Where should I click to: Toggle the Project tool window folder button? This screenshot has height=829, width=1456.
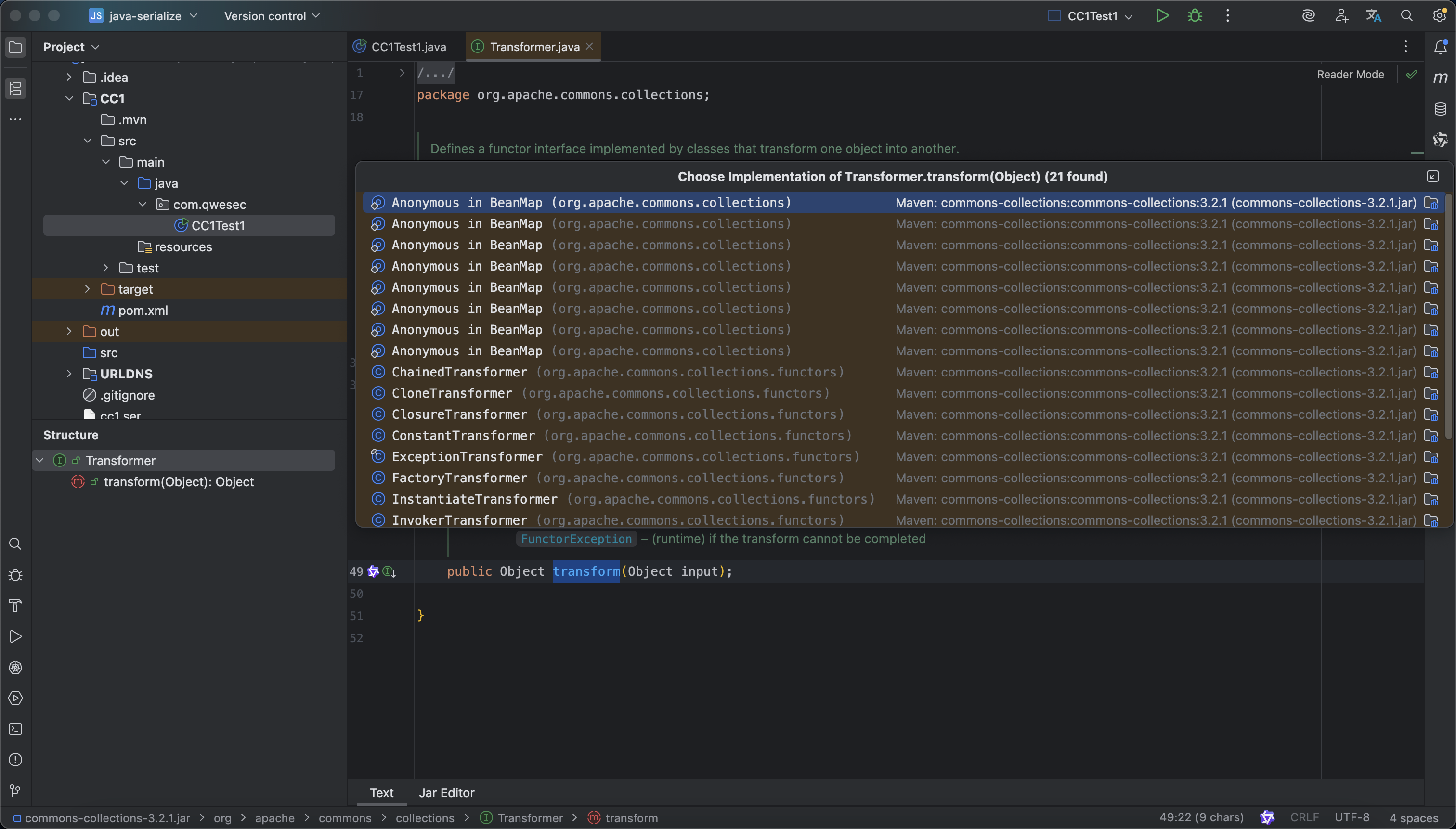tap(15, 47)
